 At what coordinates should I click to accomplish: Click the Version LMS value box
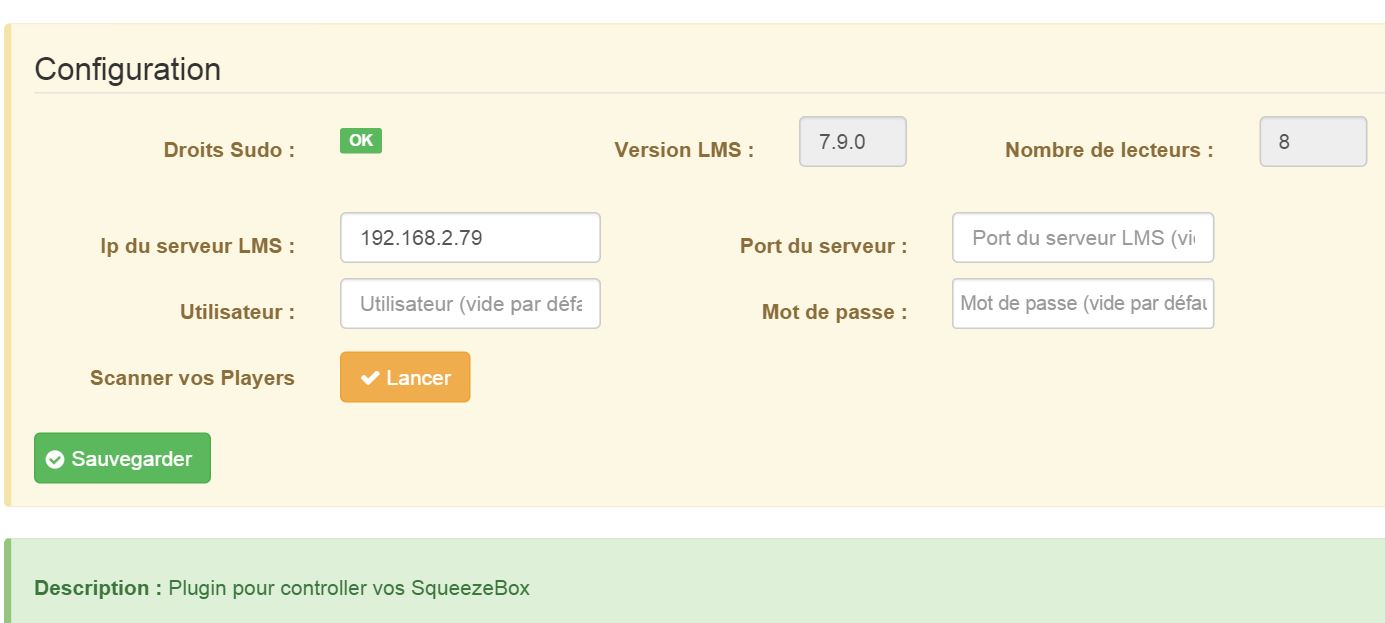tap(853, 142)
